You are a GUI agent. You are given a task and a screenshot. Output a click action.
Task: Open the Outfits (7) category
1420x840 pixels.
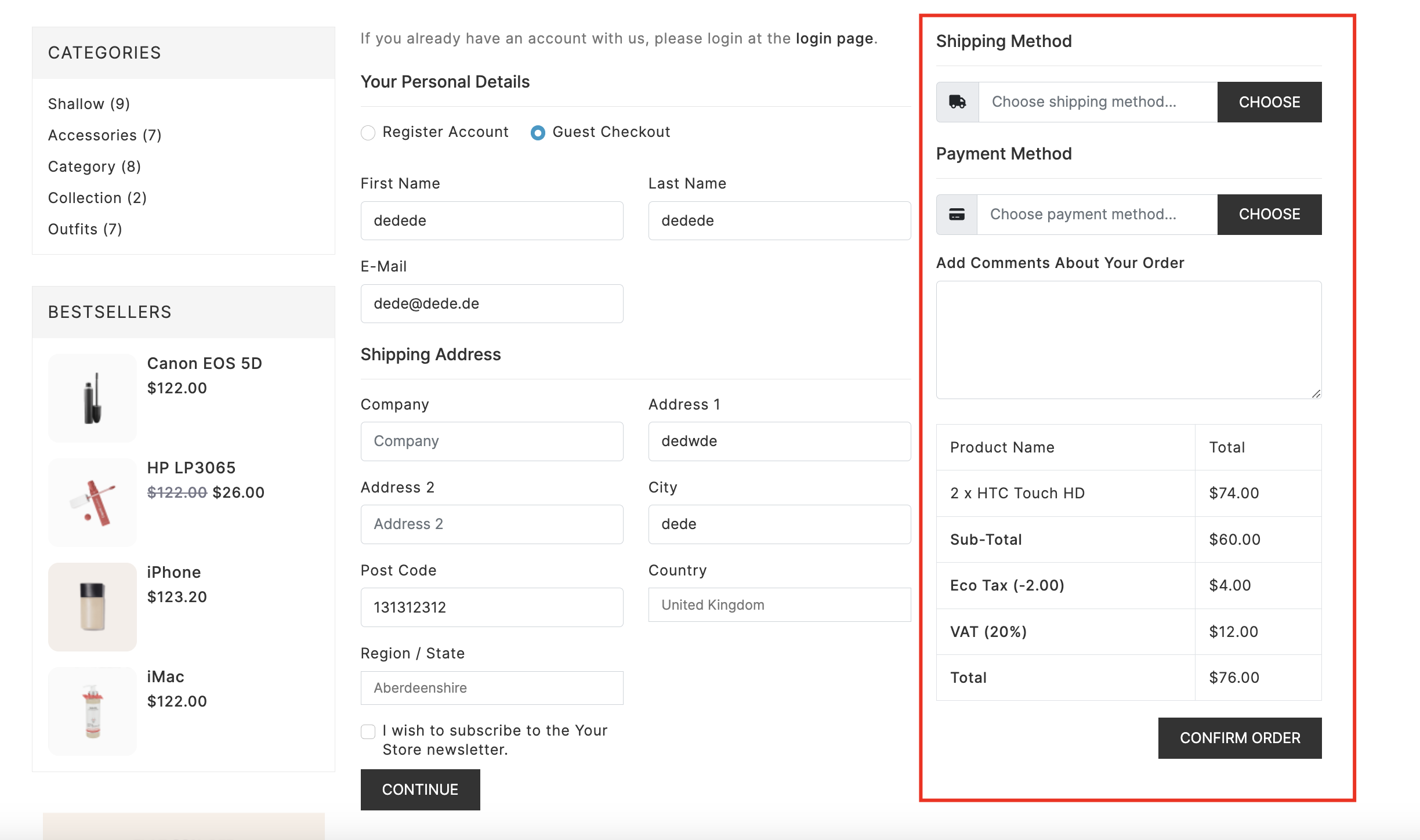click(x=85, y=229)
